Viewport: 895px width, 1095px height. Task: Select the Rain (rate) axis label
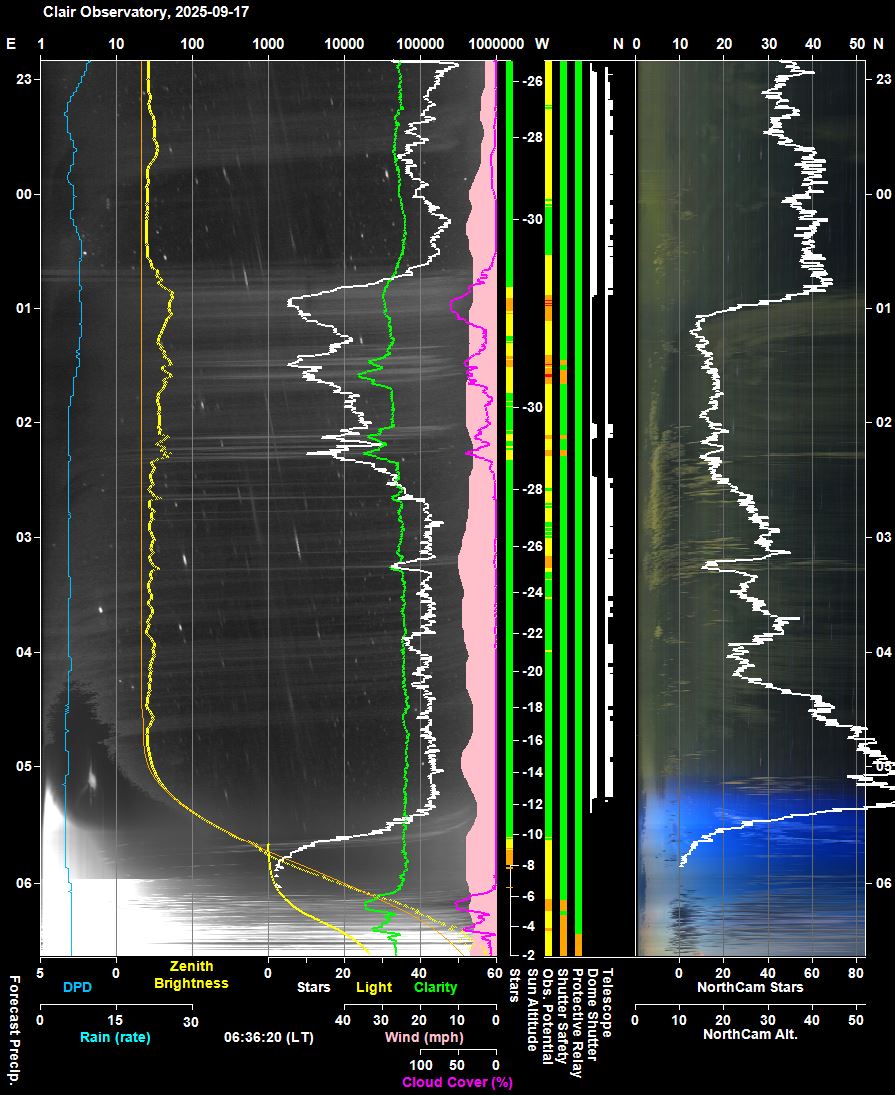coord(115,1037)
